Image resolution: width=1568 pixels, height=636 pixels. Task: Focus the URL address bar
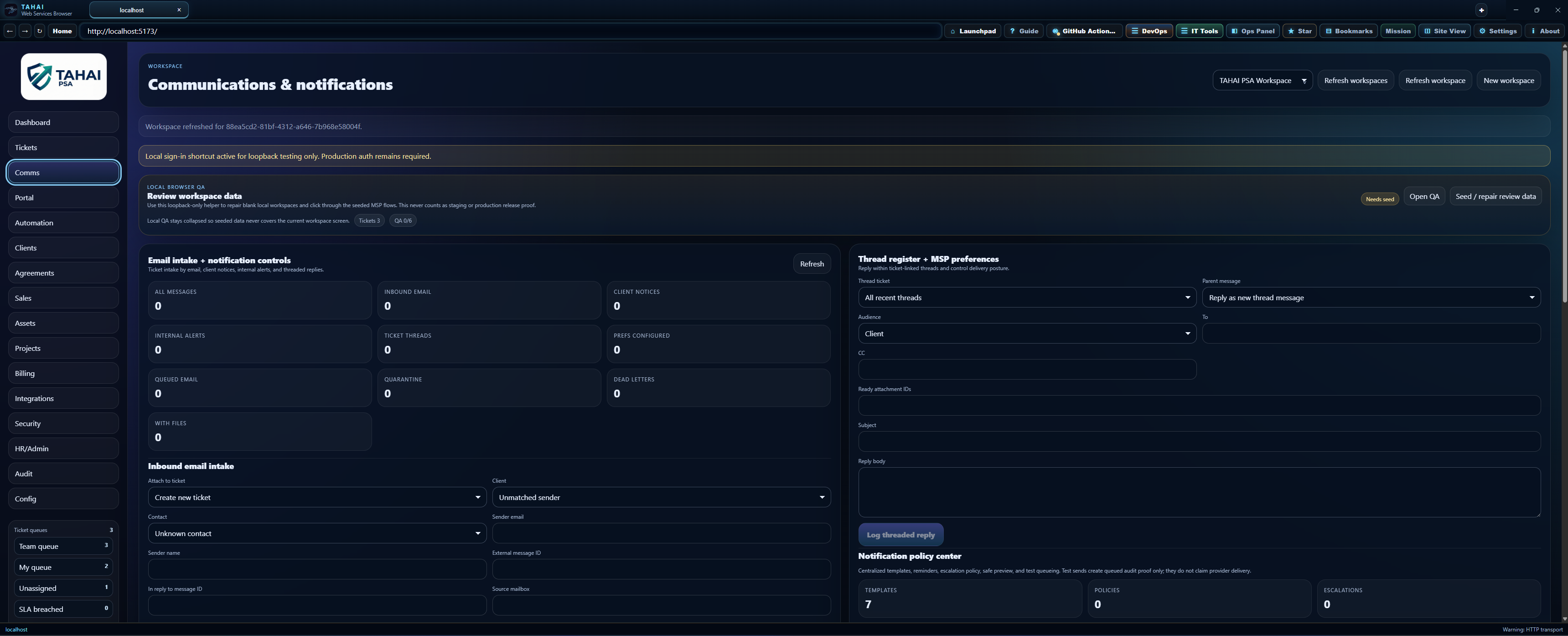[510, 31]
